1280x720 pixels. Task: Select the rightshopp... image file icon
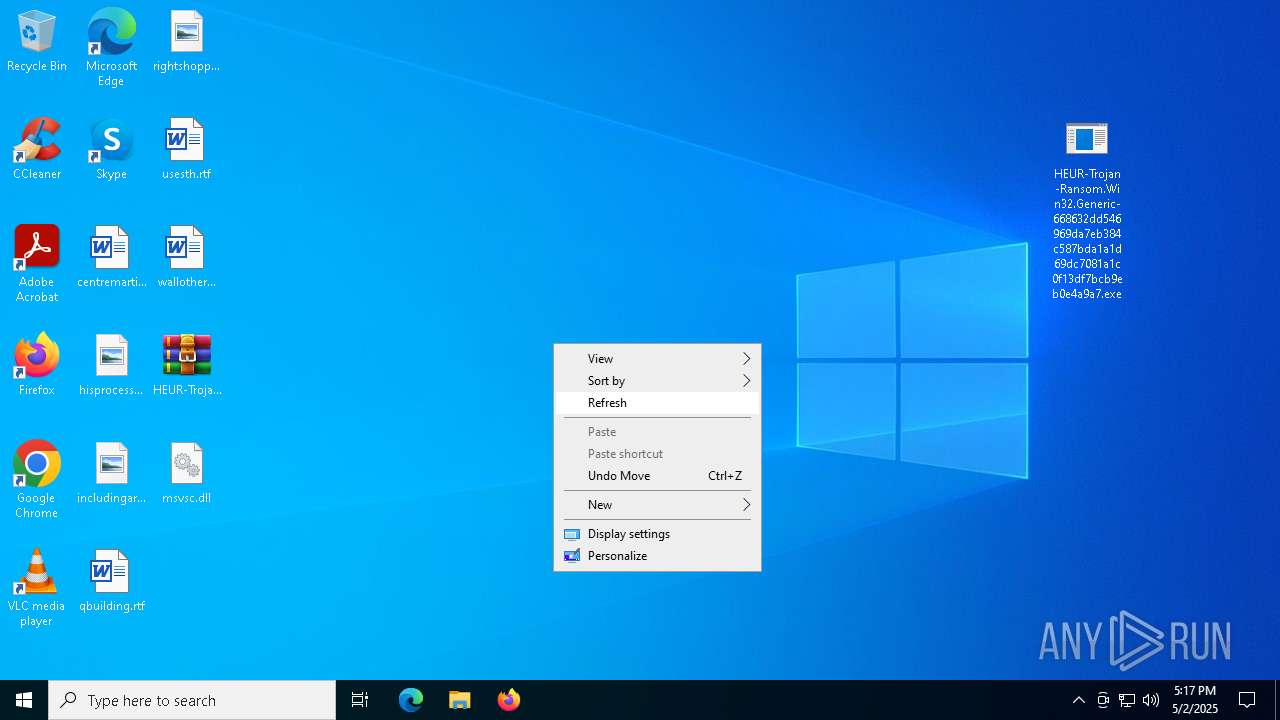(x=186, y=42)
